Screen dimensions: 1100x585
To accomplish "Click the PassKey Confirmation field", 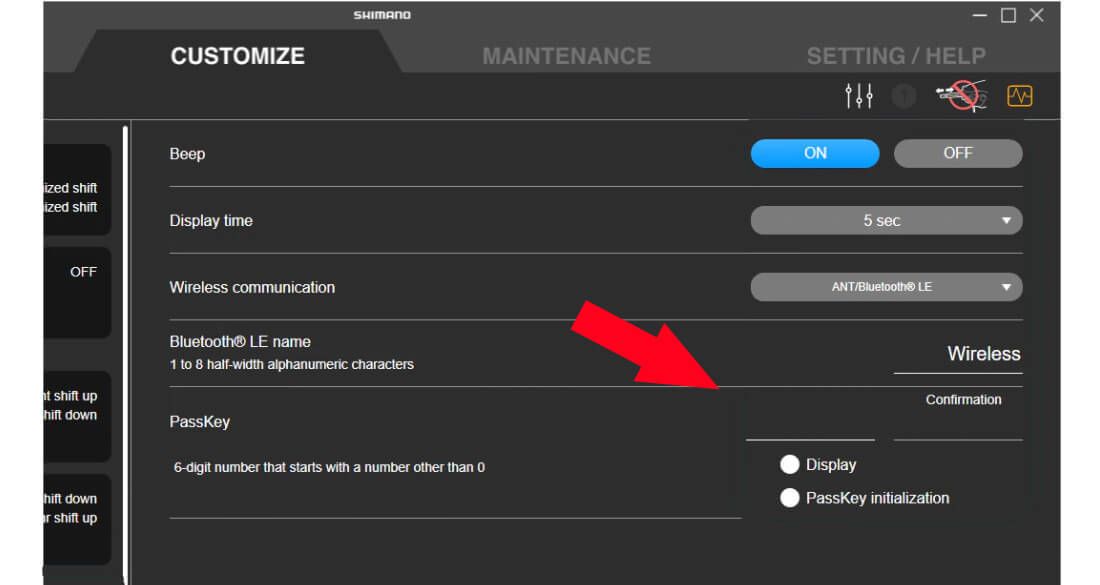I will [x=957, y=430].
